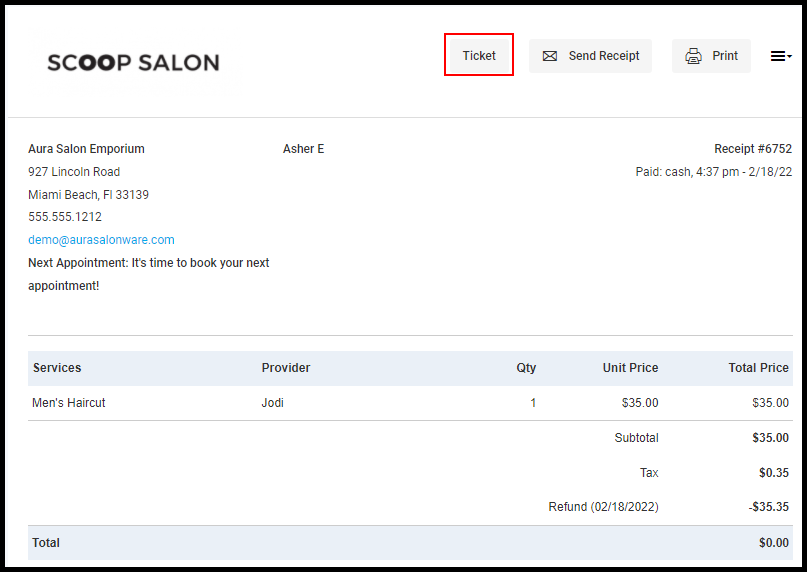Click the Print button
The height and width of the screenshot is (572, 807).
[x=711, y=56]
